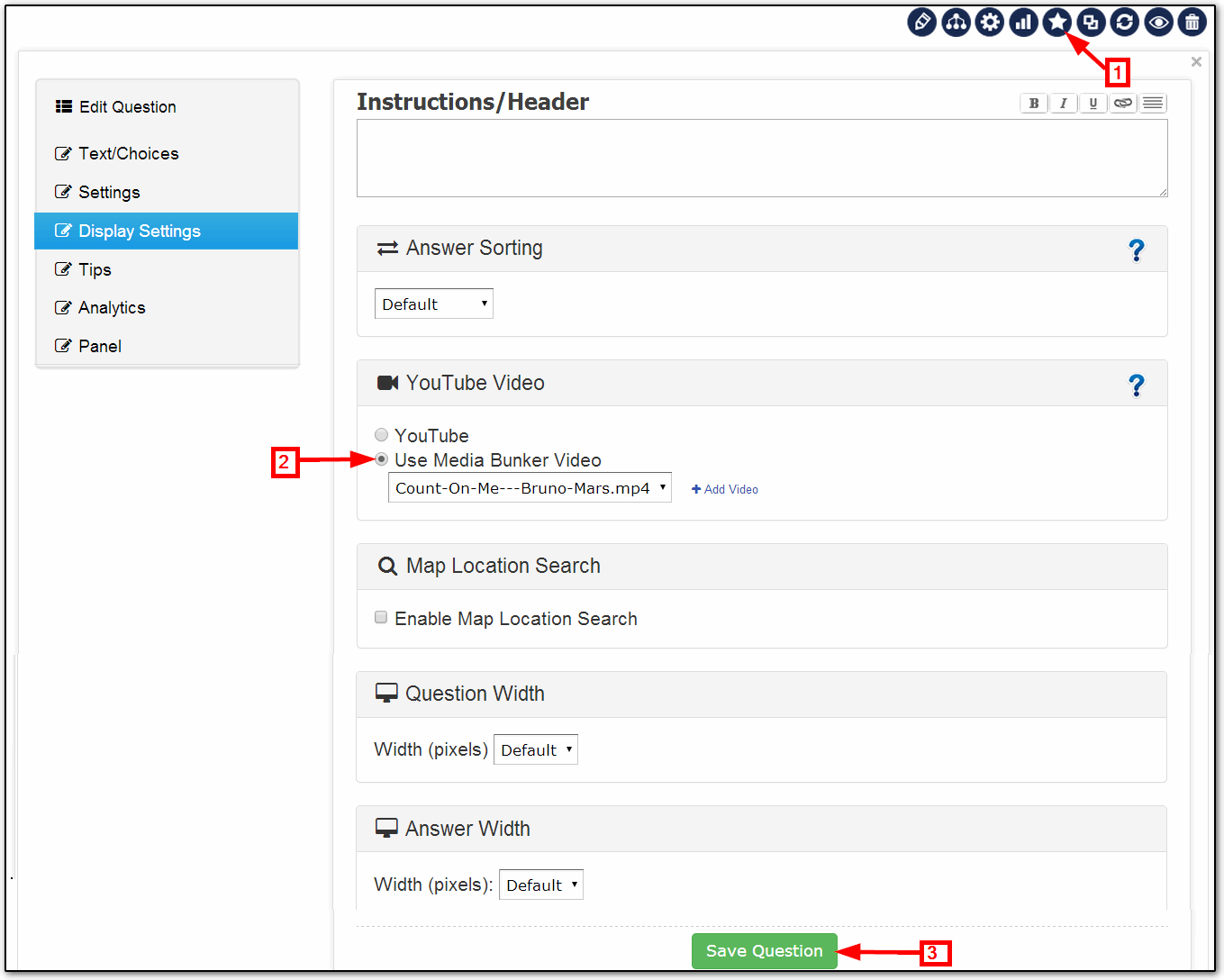This screenshot has height=980, width=1224.
Task: Open the bar chart analytics icon
Action: click(x=1023, y=22)
